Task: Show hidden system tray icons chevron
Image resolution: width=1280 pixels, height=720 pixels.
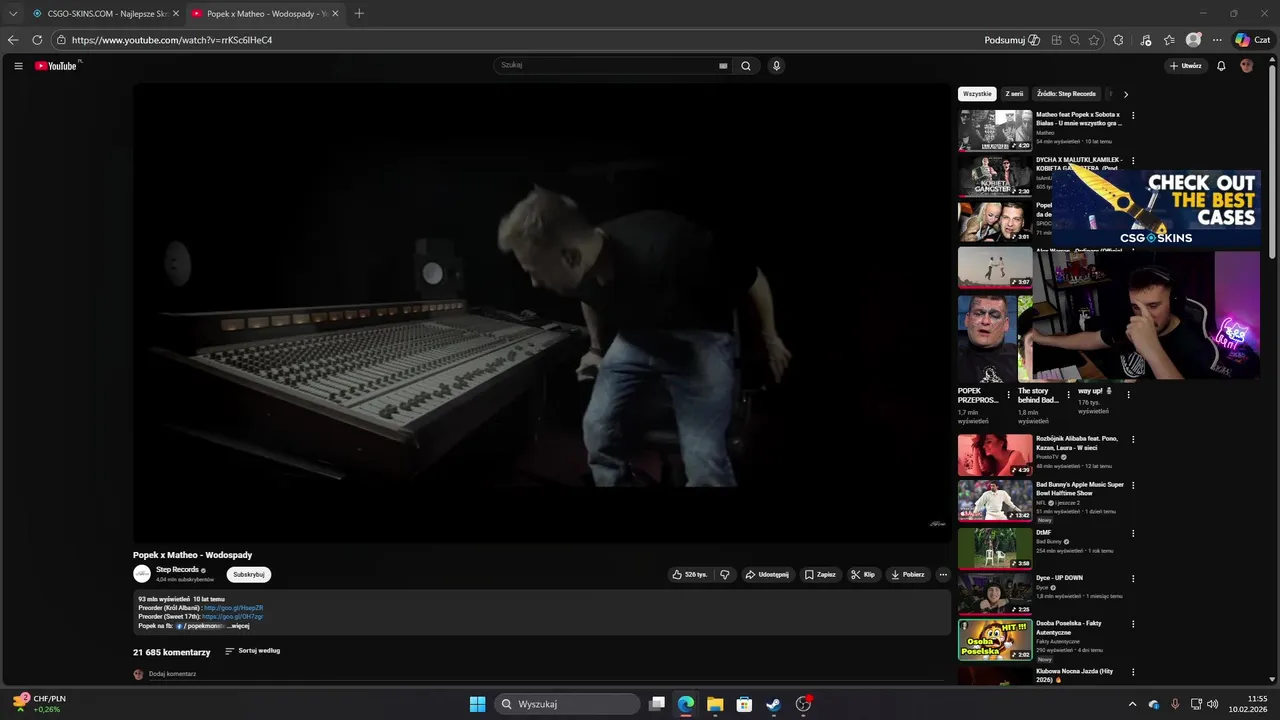Action: (1132, 704)
